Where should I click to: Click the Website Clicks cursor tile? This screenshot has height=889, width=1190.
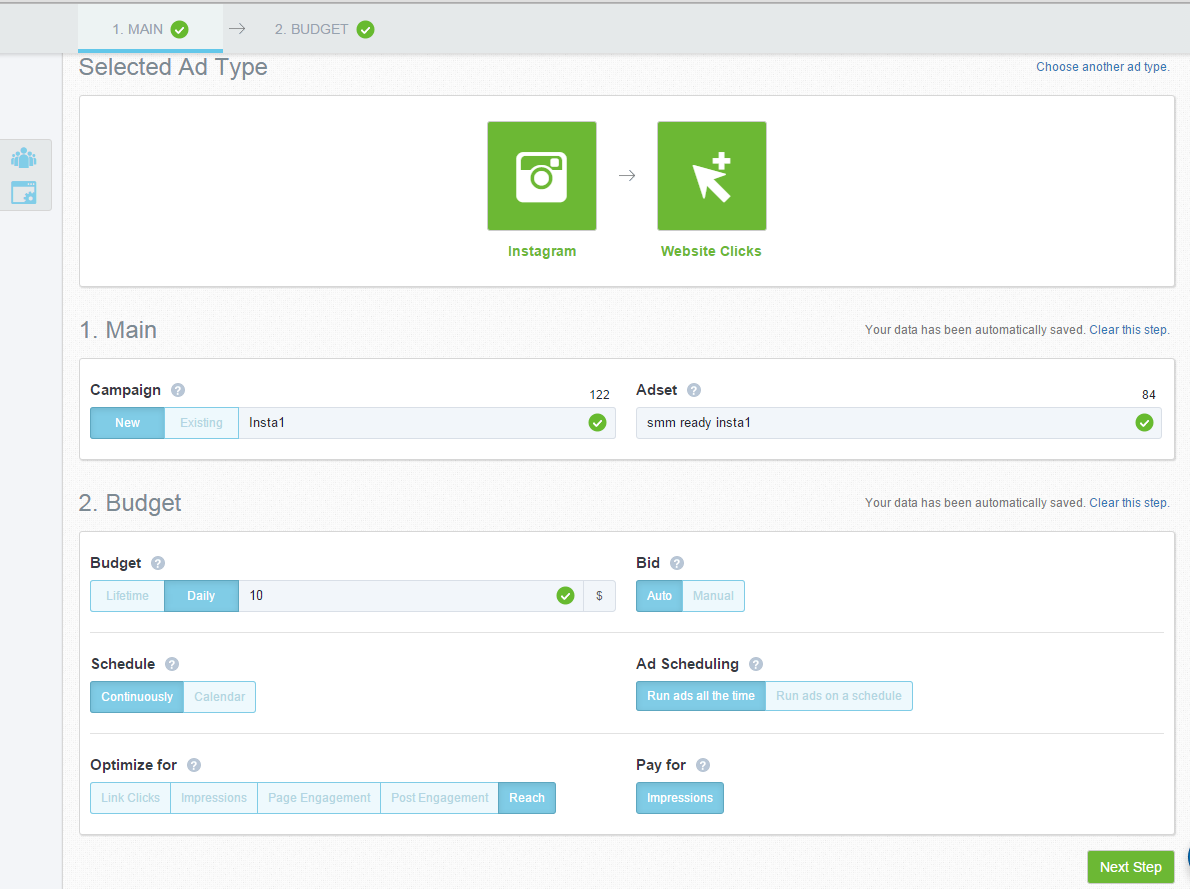click(712, 176)
